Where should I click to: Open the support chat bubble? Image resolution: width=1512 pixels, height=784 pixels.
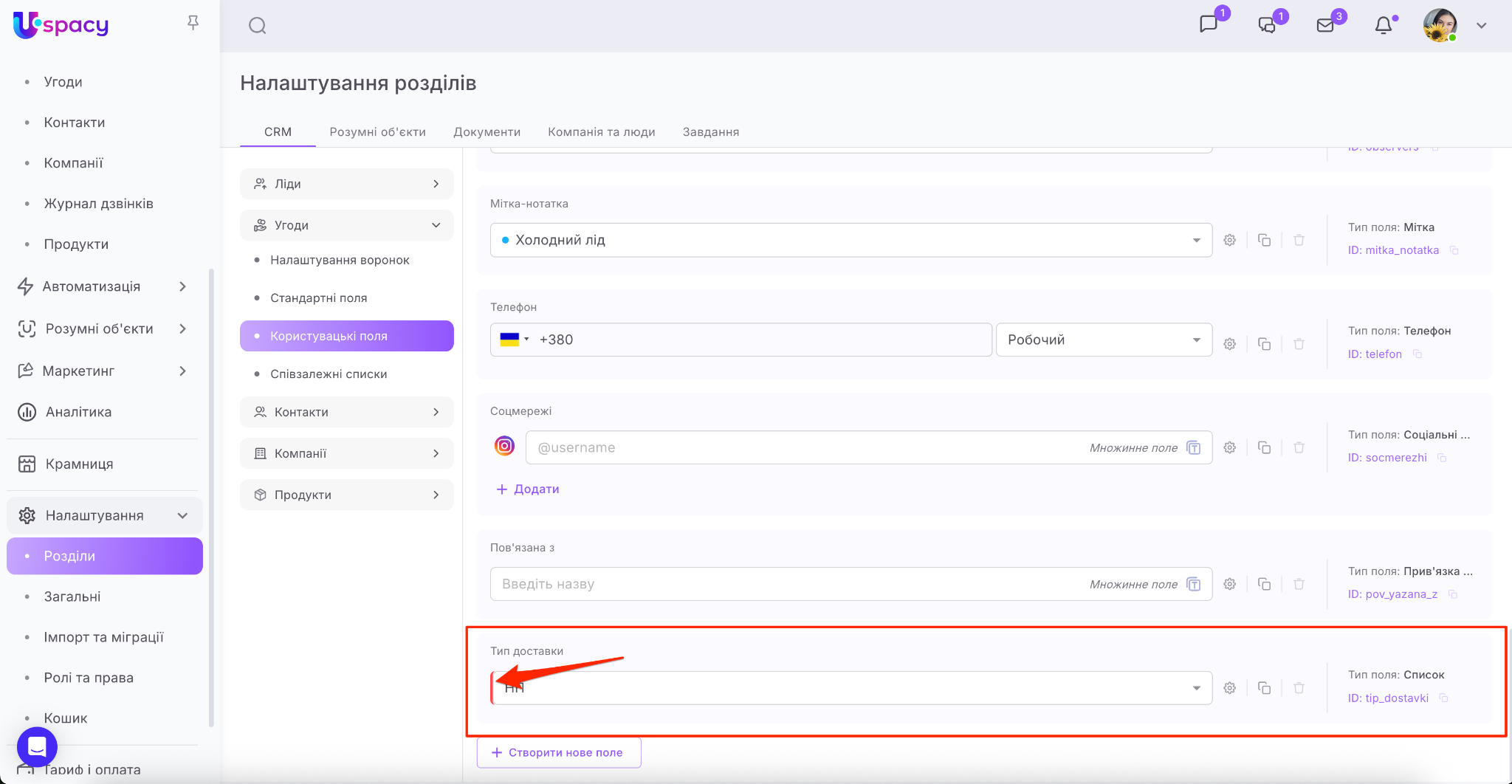37,746
